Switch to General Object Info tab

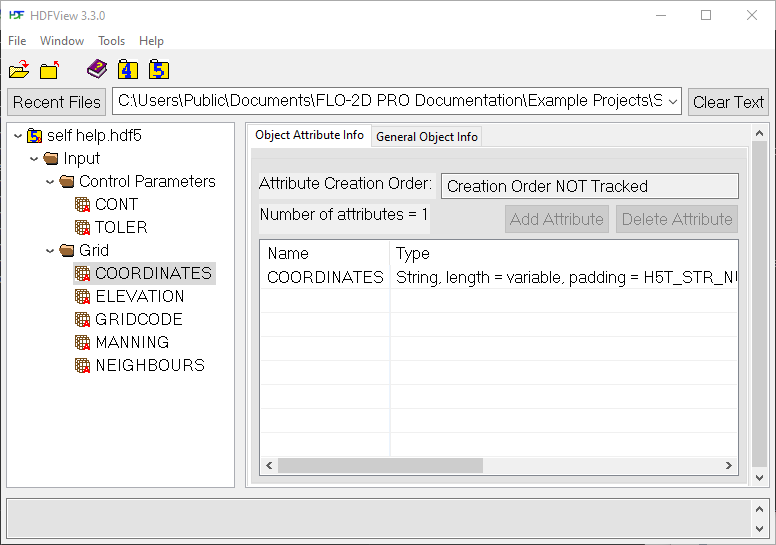pos(427,137)
